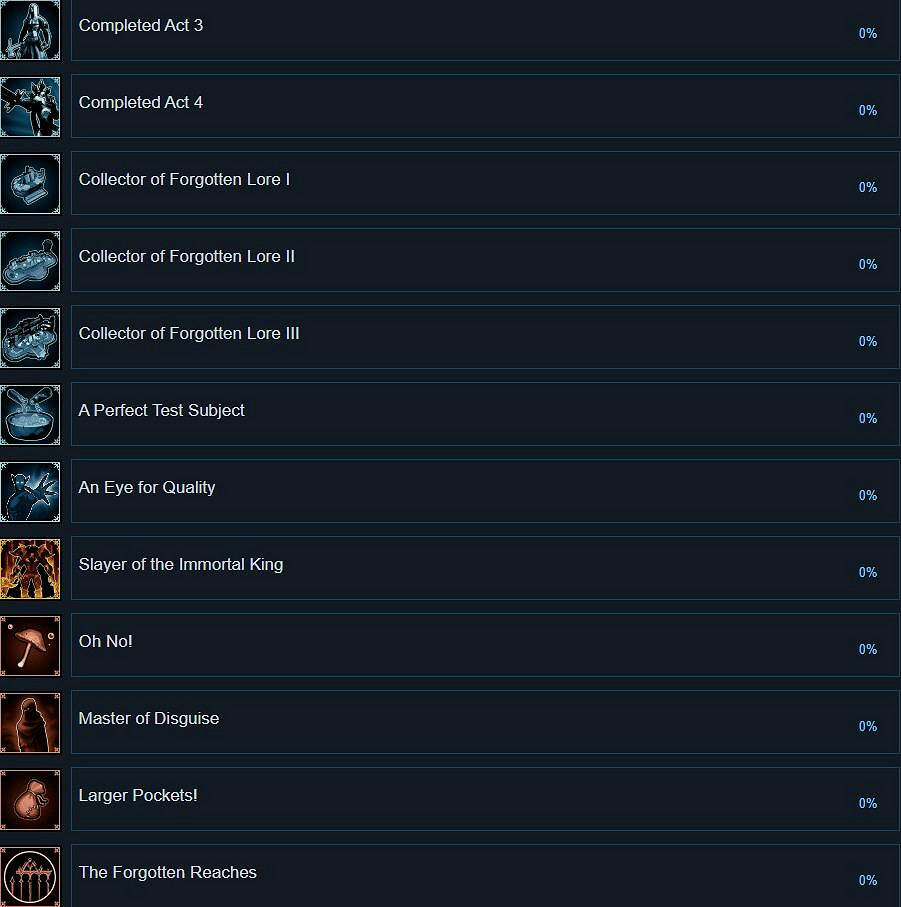Click the Master of Disguise title text
Screen dimensions: 901x907
coord(149,719)
